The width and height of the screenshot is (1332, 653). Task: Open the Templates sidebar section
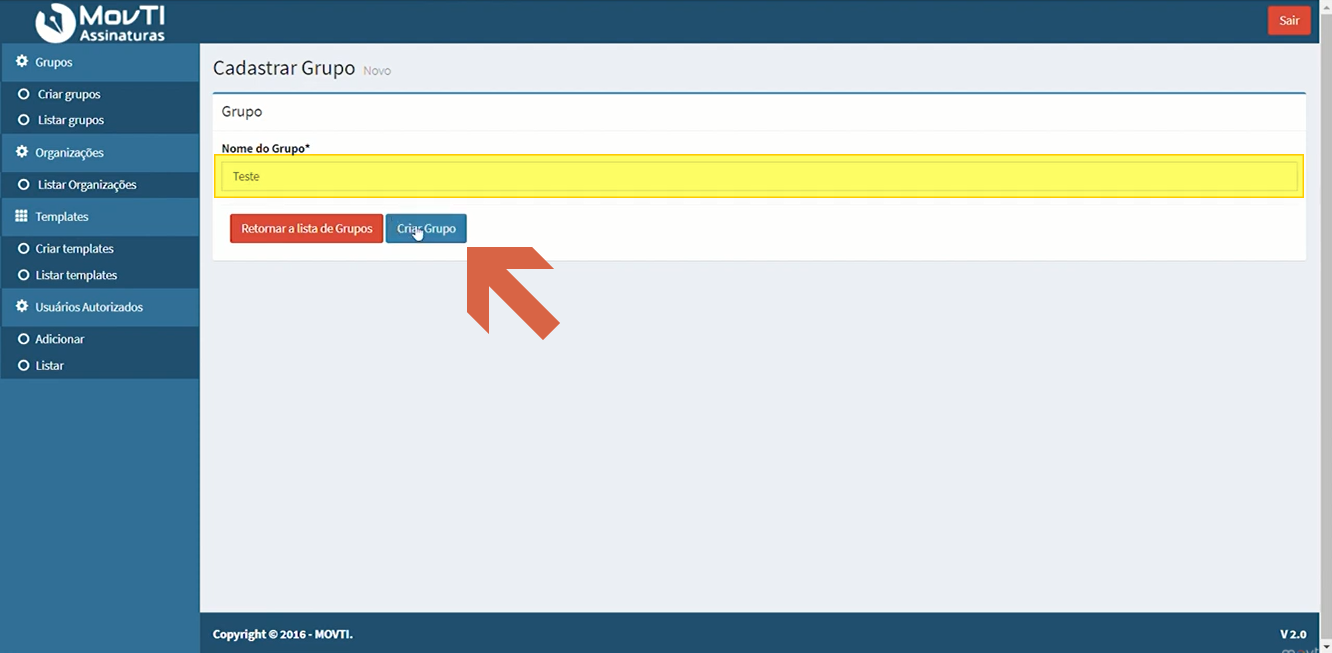pyautogui.click(x=100, y=217)
